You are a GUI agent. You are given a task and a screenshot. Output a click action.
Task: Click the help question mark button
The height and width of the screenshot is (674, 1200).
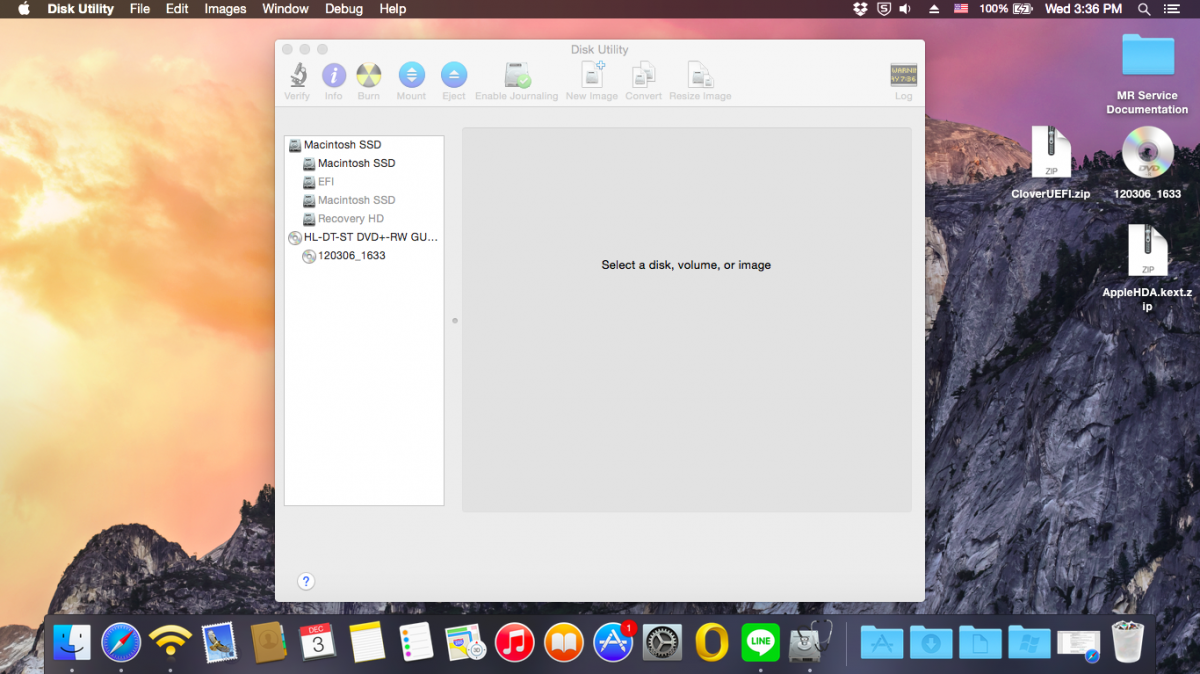pyautogui.click(x=306, y=581)
